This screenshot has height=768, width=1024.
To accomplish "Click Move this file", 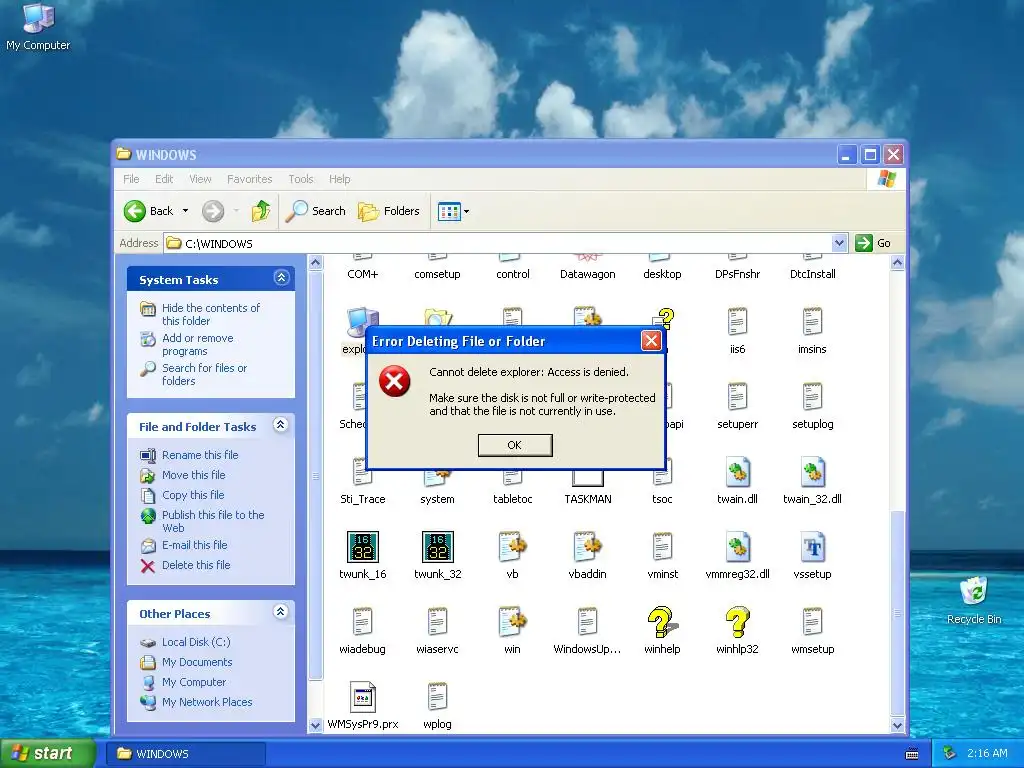I will 193,475.
